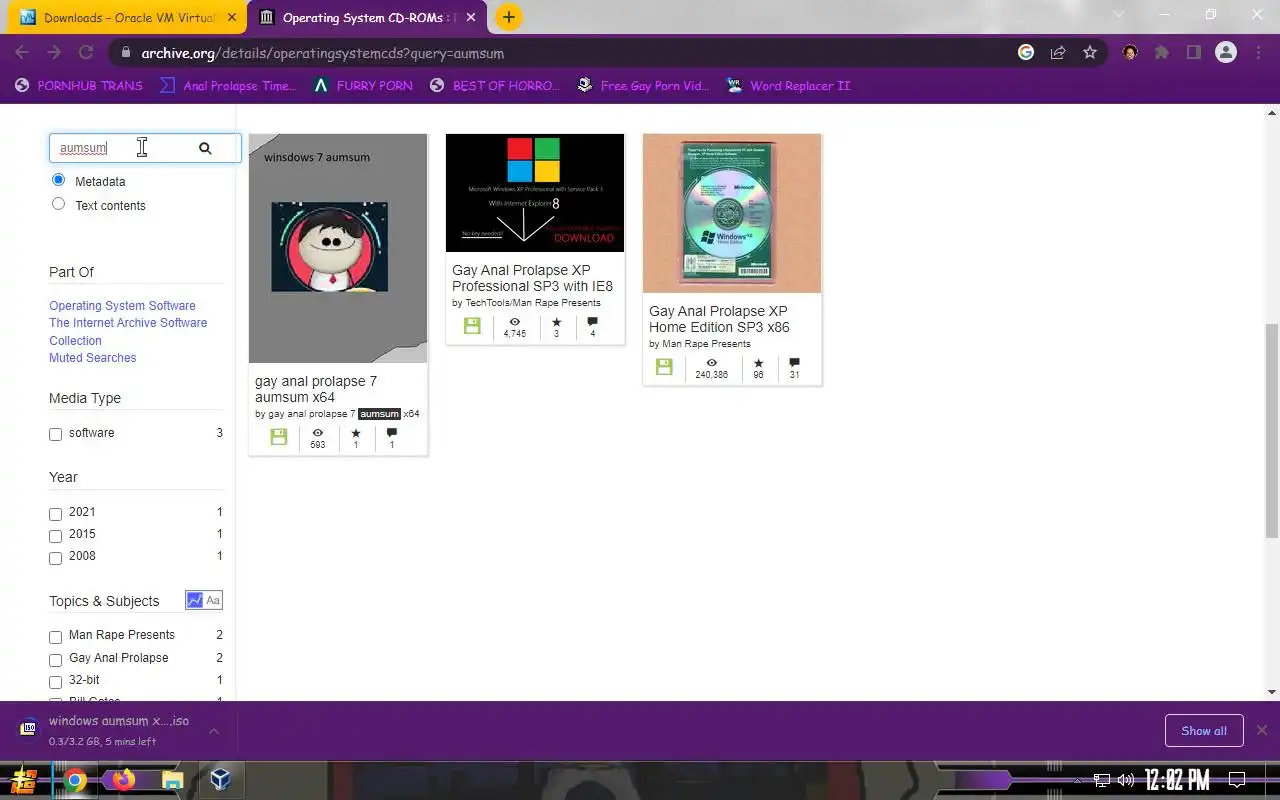Open the Windows XP CD-ROM disc thumbnail
This screenshot has width=1280, height=800.
(x=732, y=213)
